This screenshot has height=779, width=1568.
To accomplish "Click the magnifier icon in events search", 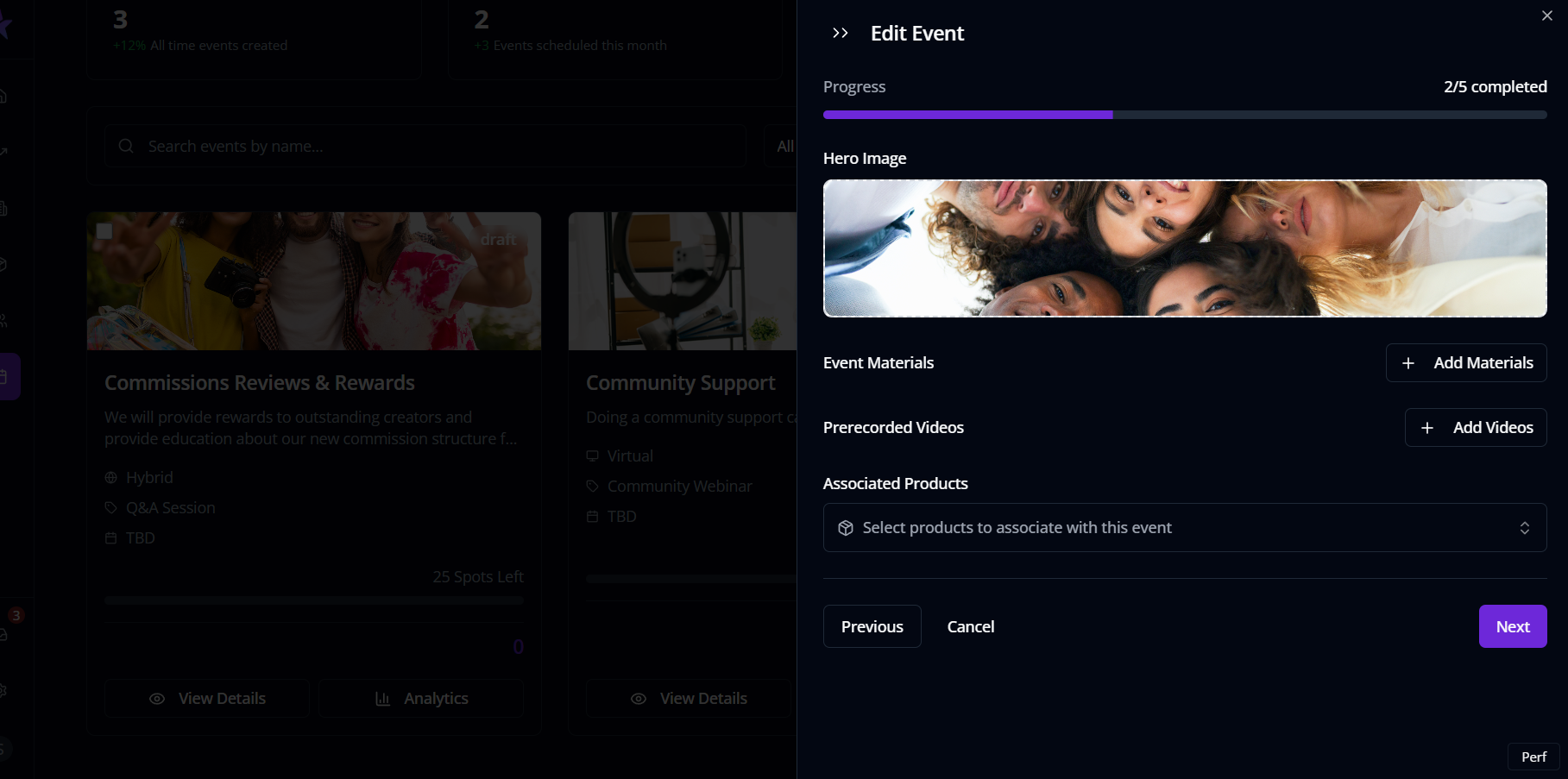I will (x=126, y=146).
